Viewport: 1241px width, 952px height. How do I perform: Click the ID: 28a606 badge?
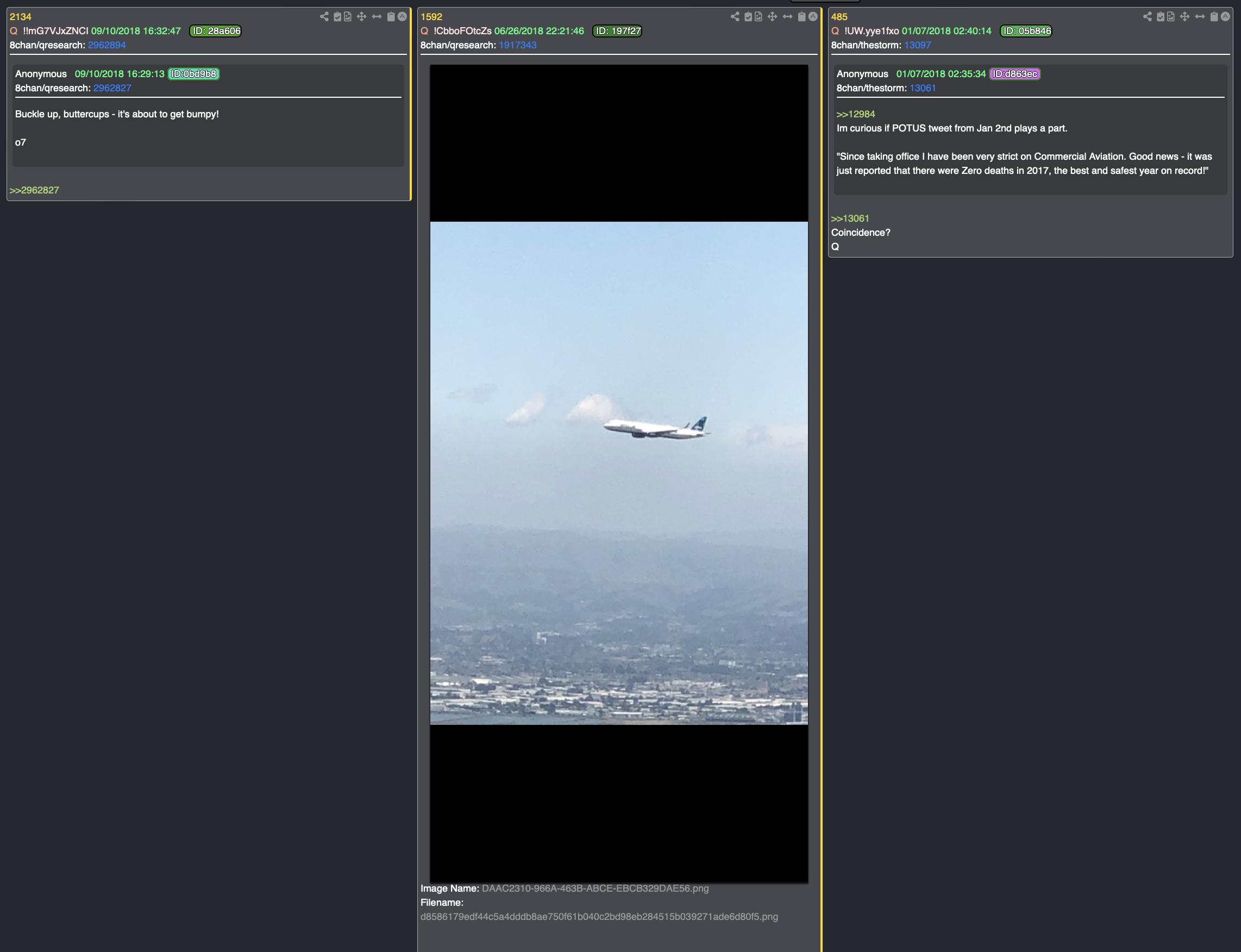coord(215,31)
